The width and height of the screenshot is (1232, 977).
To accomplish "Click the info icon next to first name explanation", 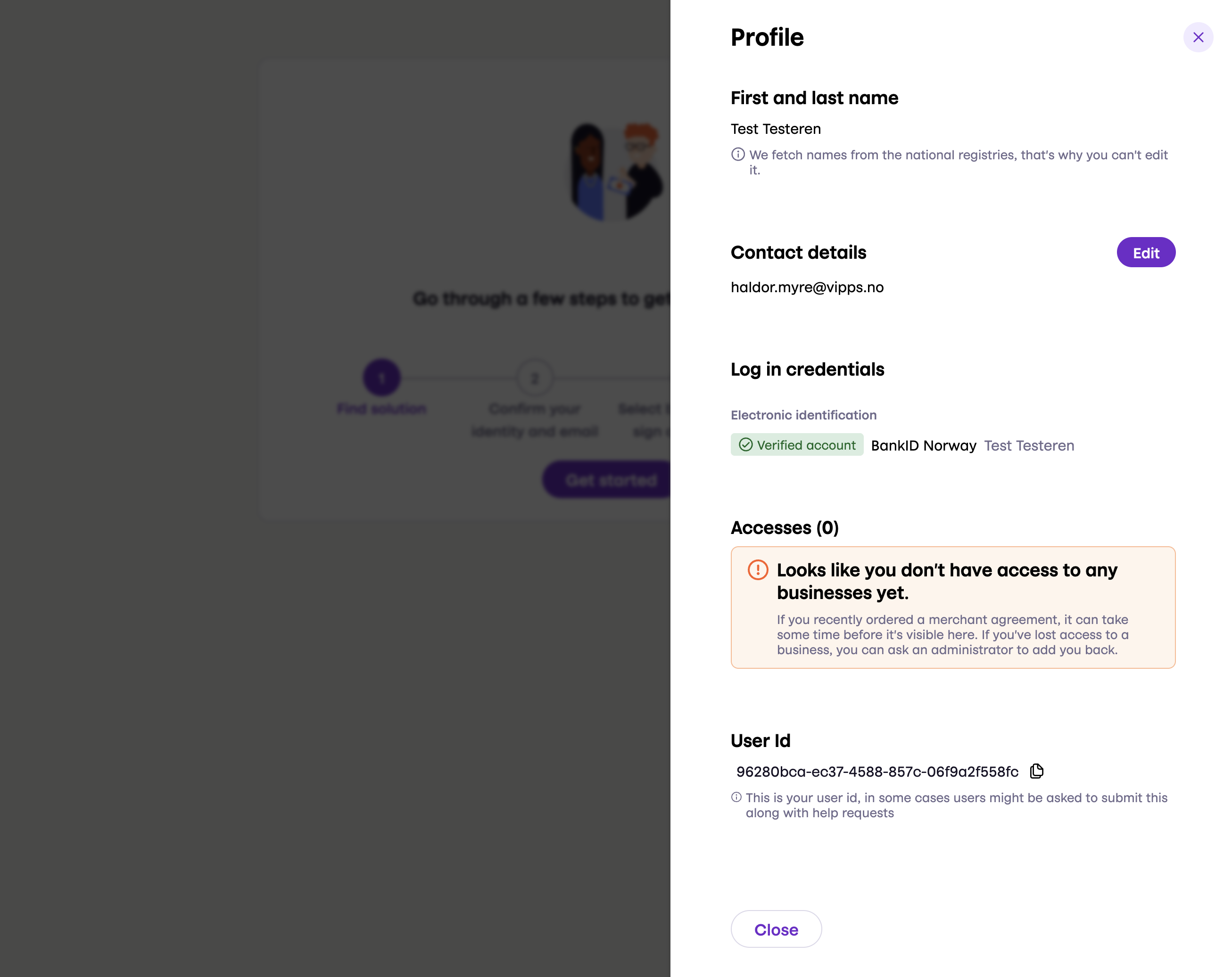I will point(738,155).
